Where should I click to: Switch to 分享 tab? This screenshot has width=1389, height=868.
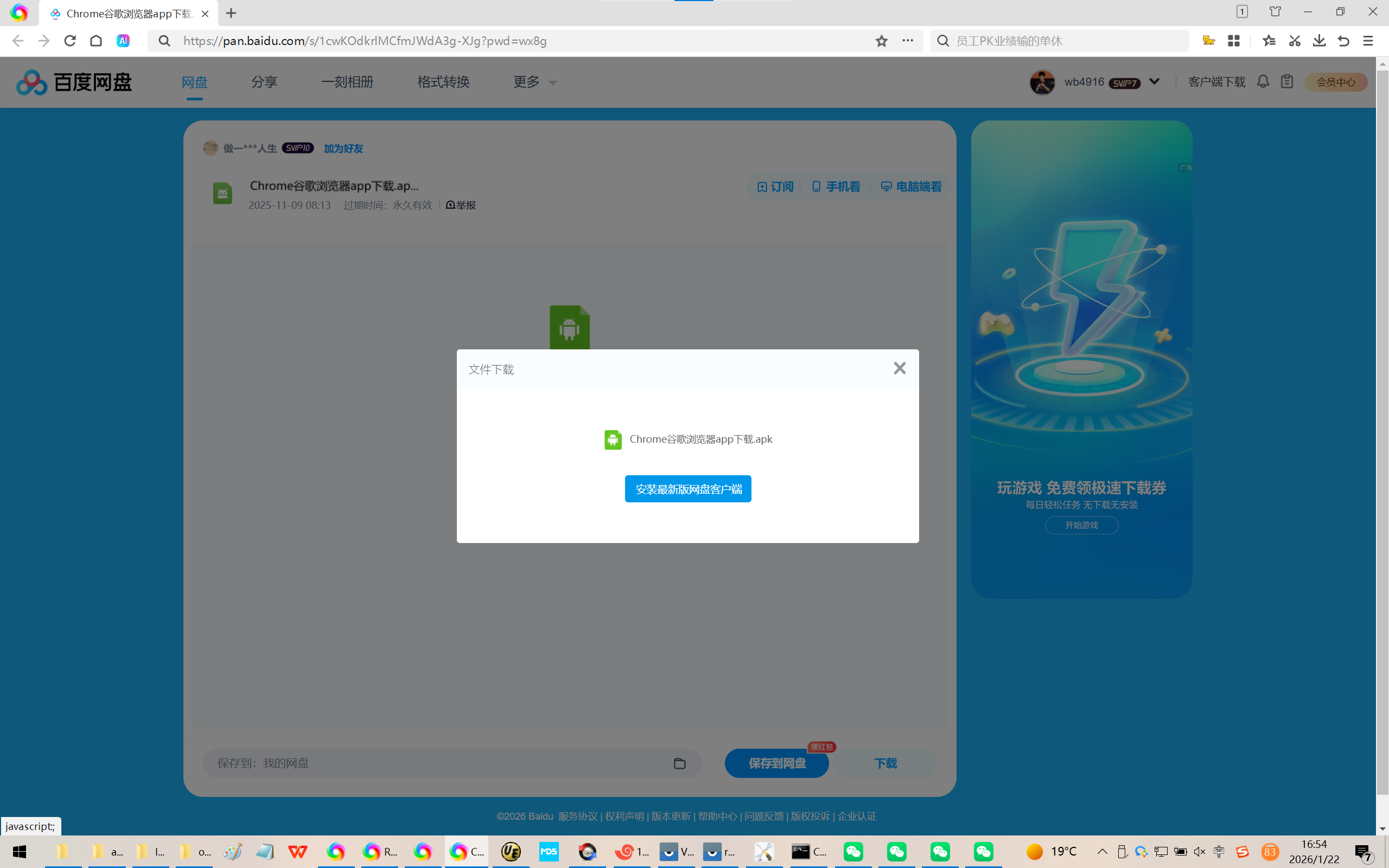(264, 82)
